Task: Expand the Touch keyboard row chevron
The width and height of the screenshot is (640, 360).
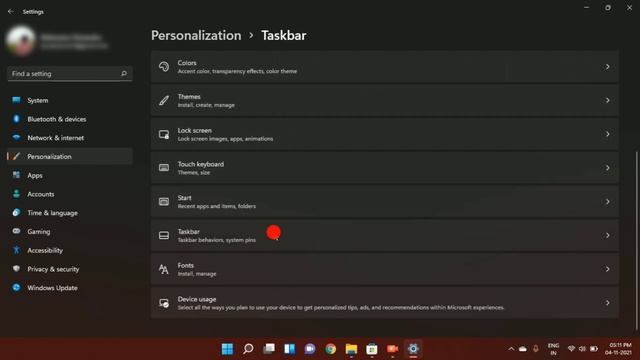Action: click(x=607, y=168)
